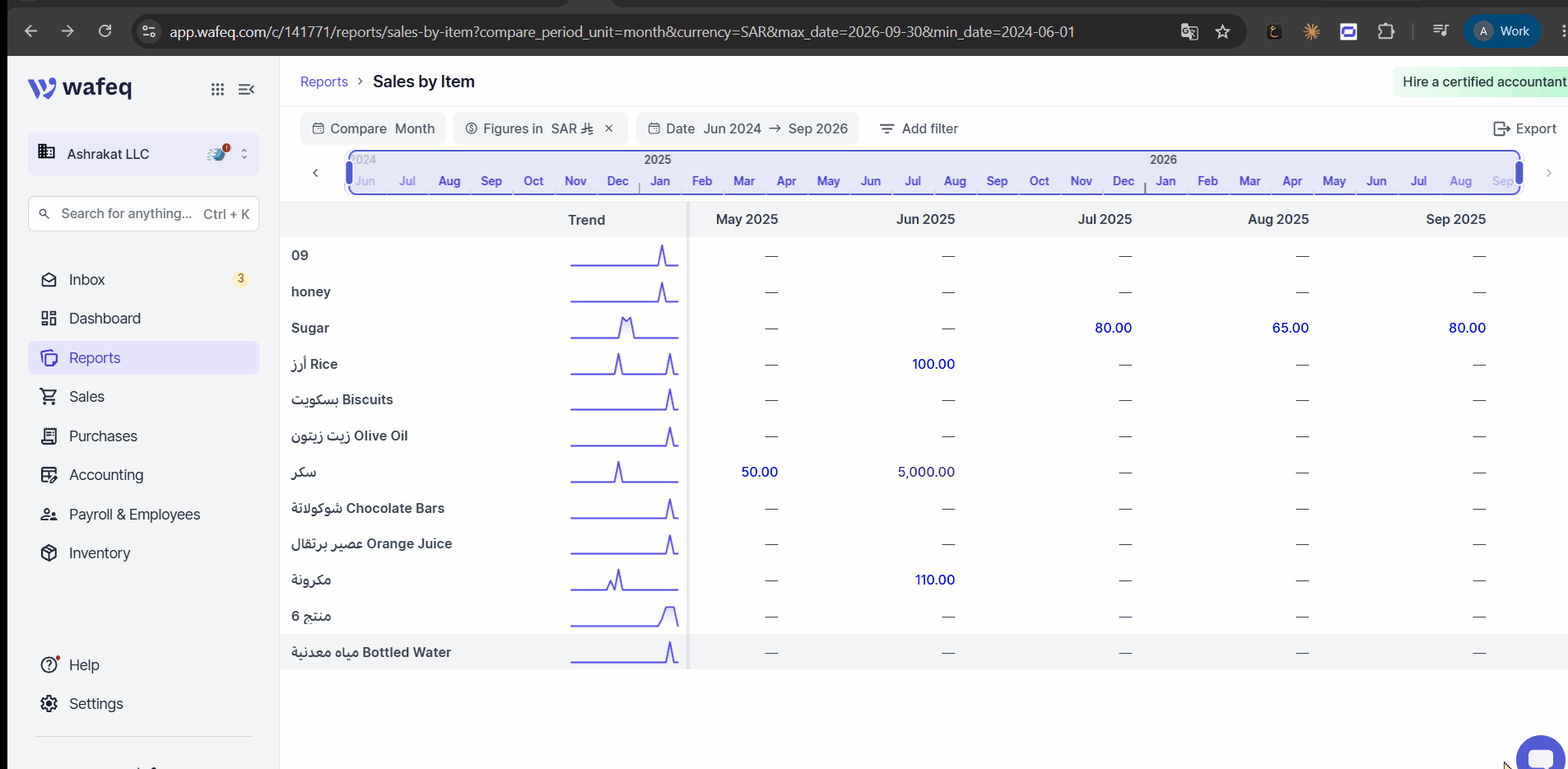Collapse the sidebar with the menu icon
1568x769 pixels.
coord(246,89)
